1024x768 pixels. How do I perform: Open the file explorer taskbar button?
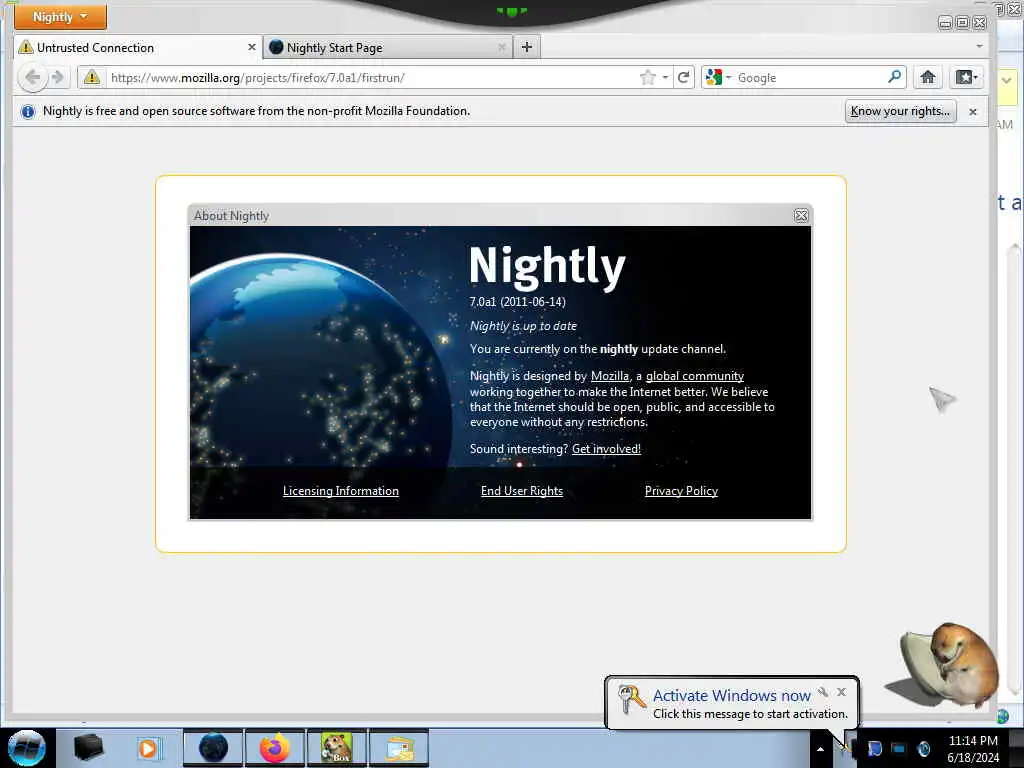[x=399, y=748]
